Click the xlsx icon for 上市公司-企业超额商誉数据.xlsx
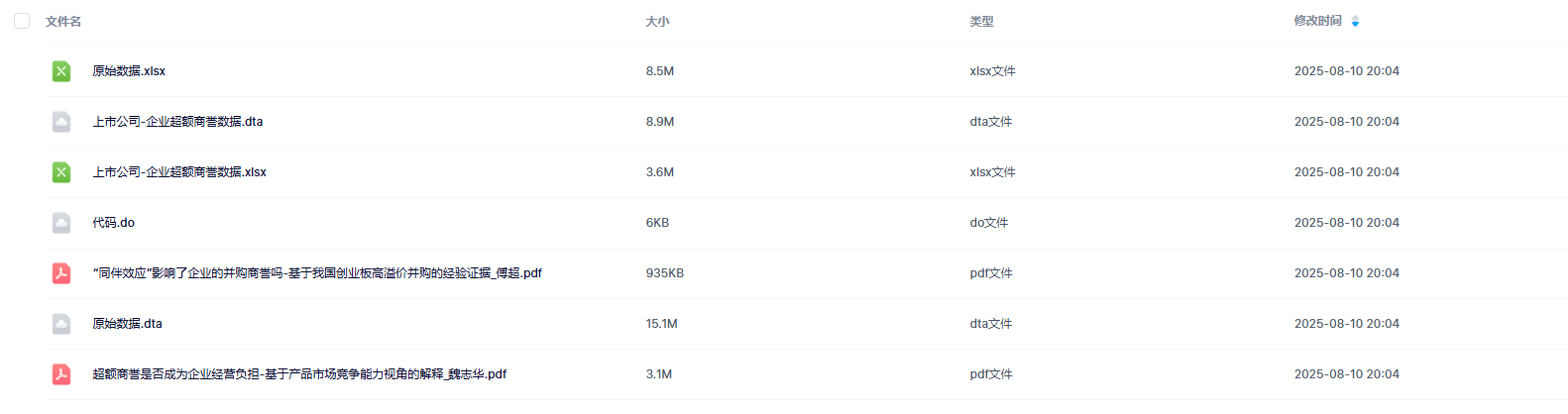This screenshot has height=414, width=1568. 61,172
